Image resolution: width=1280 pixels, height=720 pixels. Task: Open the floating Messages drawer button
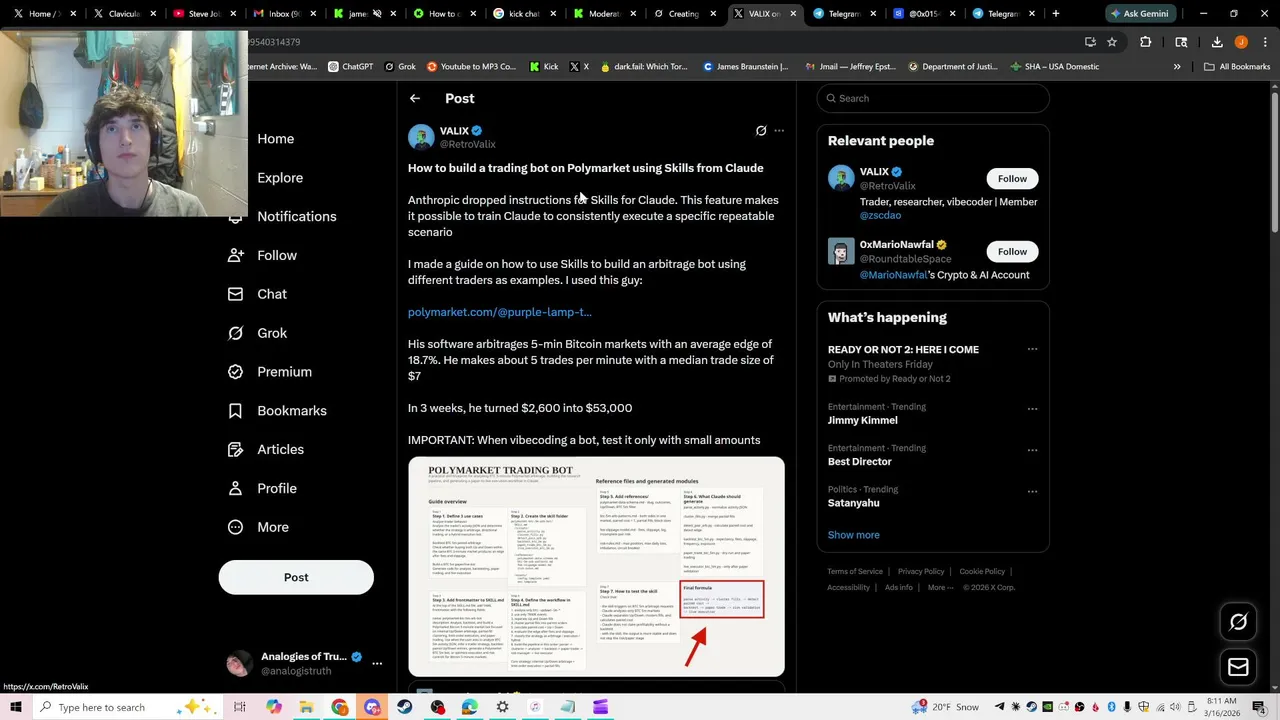(x=1238, y=667)
